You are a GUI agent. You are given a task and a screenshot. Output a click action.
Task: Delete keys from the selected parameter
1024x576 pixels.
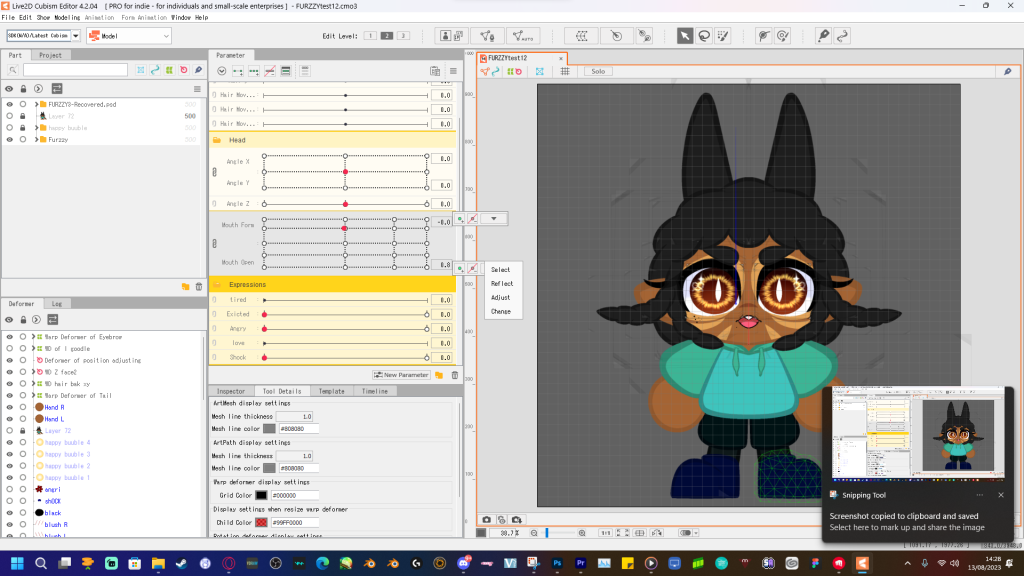pyautogui.click(x=270, y=71)
